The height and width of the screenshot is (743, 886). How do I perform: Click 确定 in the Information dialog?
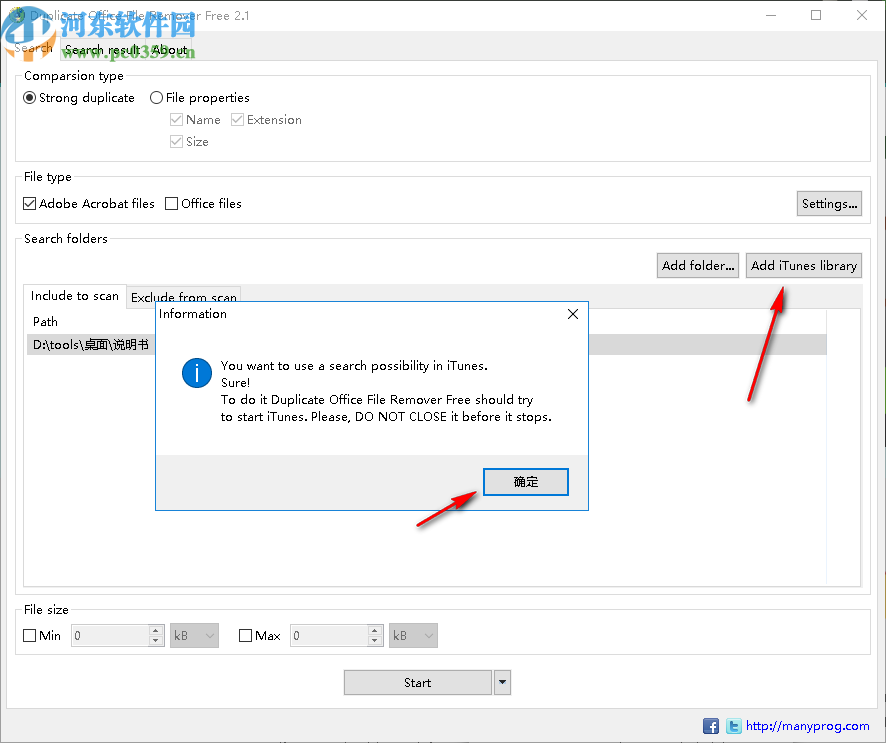(x=525, y=481)
